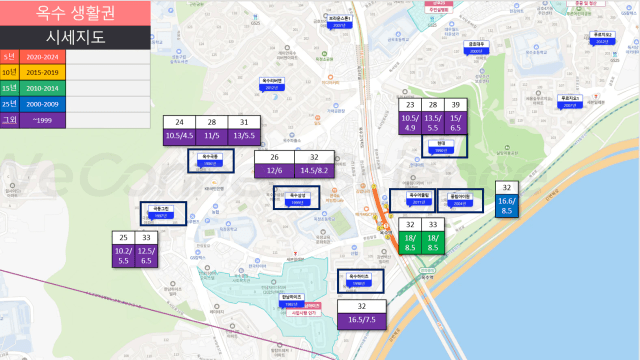Image resolution: width=640 pixels, height=360 pixels.
Task: Click the red 2020-2024 legend swatch
Action: (42, 57)
